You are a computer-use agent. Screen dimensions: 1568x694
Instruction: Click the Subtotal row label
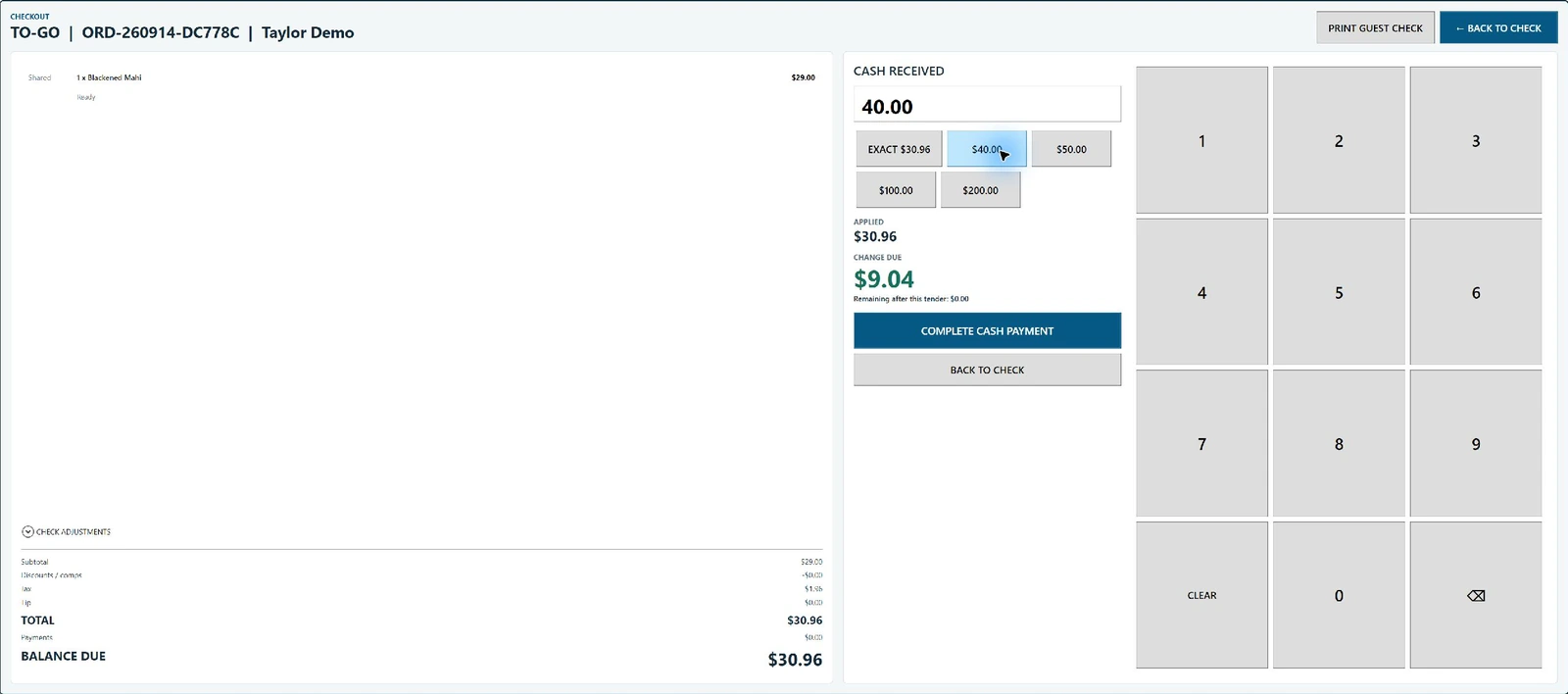[34, 562]
